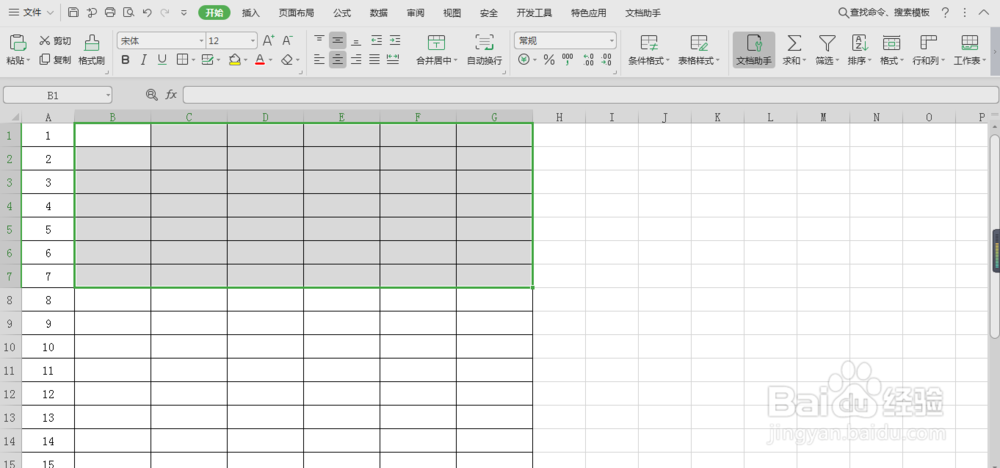Viewport: 1000px width, 468px height.
Task: Toggle Underline formatting
Action: coord(162,60)
